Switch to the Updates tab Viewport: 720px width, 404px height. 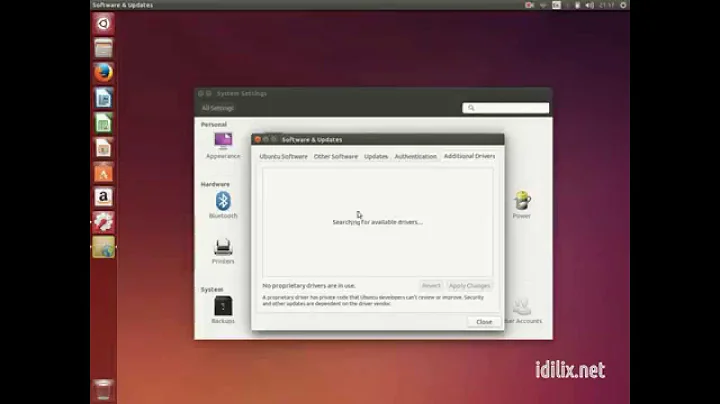(x=376, y=157)
